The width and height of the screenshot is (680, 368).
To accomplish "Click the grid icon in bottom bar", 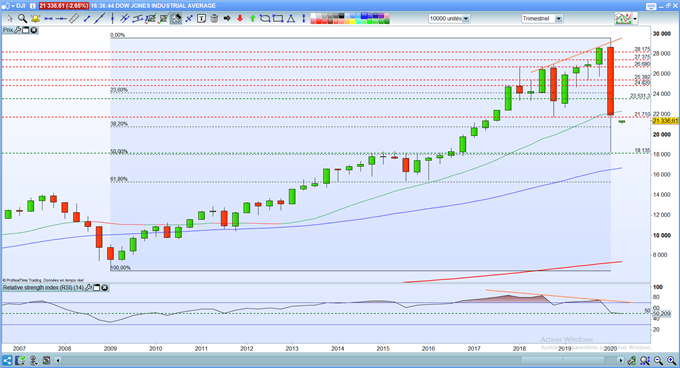I will click(46, 360).
